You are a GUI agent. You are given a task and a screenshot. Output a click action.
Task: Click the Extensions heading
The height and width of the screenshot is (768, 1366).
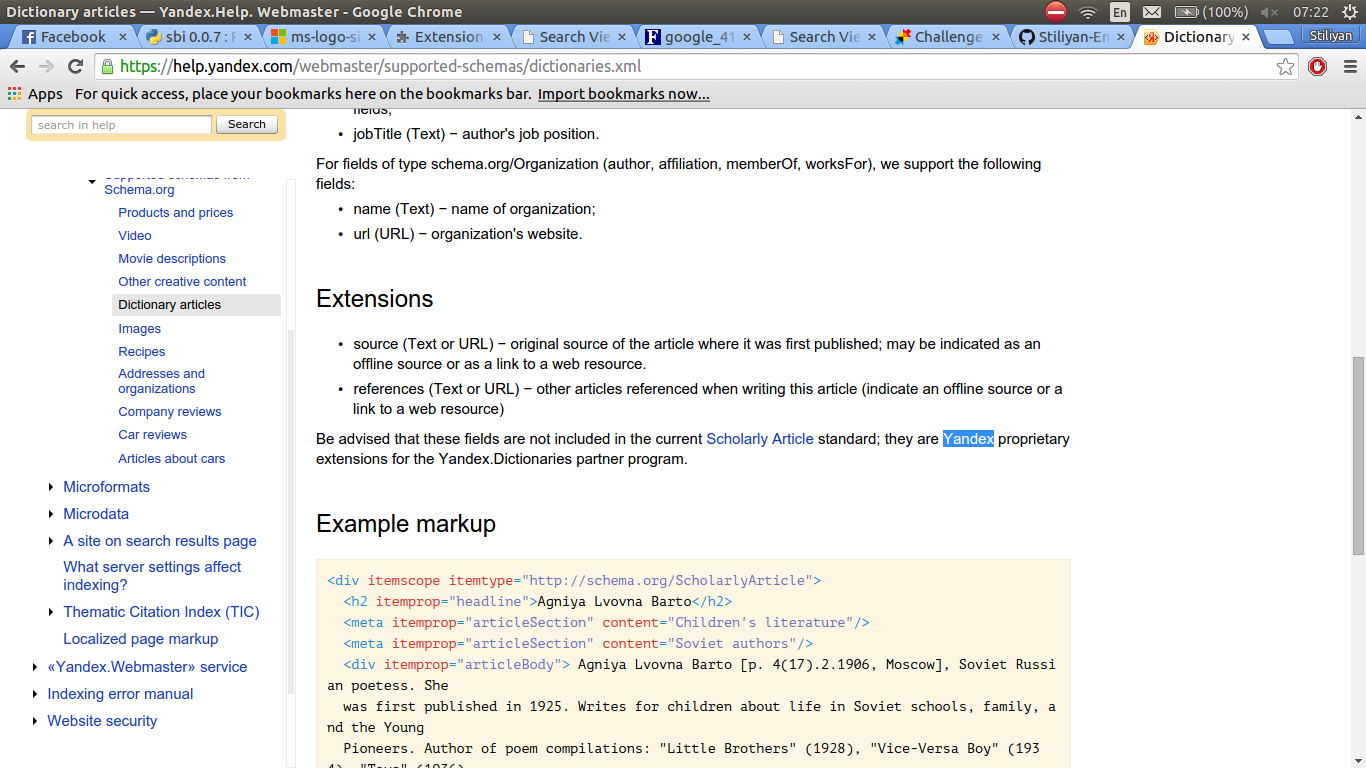pos(375,299)
